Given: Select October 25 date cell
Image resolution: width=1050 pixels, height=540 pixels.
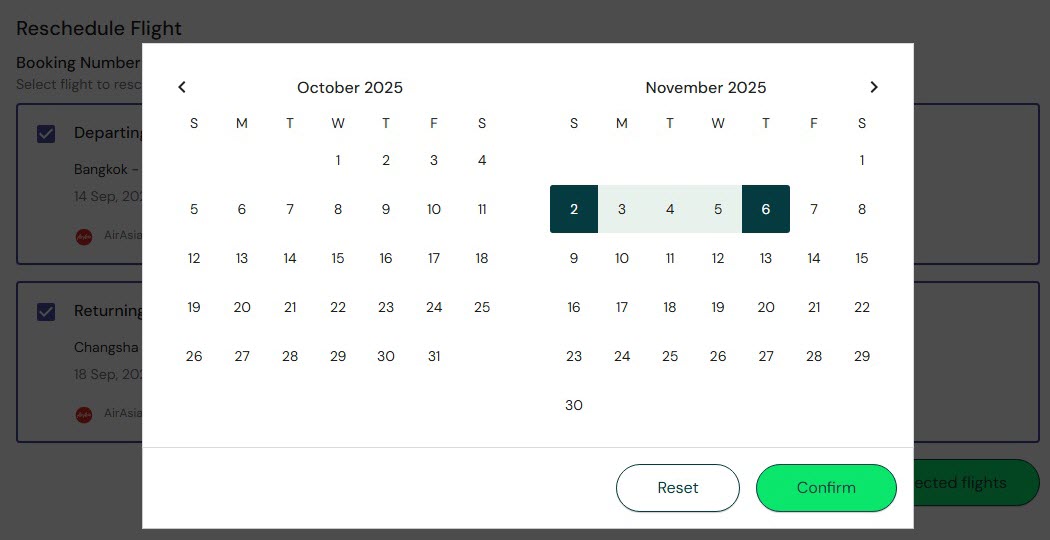Looking at the screenshot, I should [482, 307].
